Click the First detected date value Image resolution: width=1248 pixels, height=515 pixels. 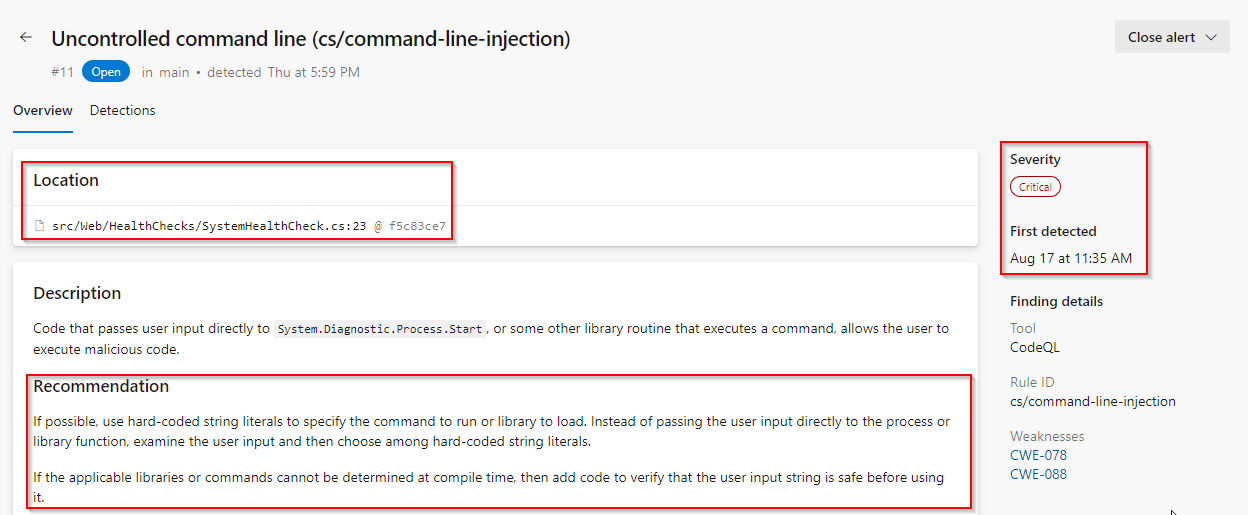(x=1071, y=258)
